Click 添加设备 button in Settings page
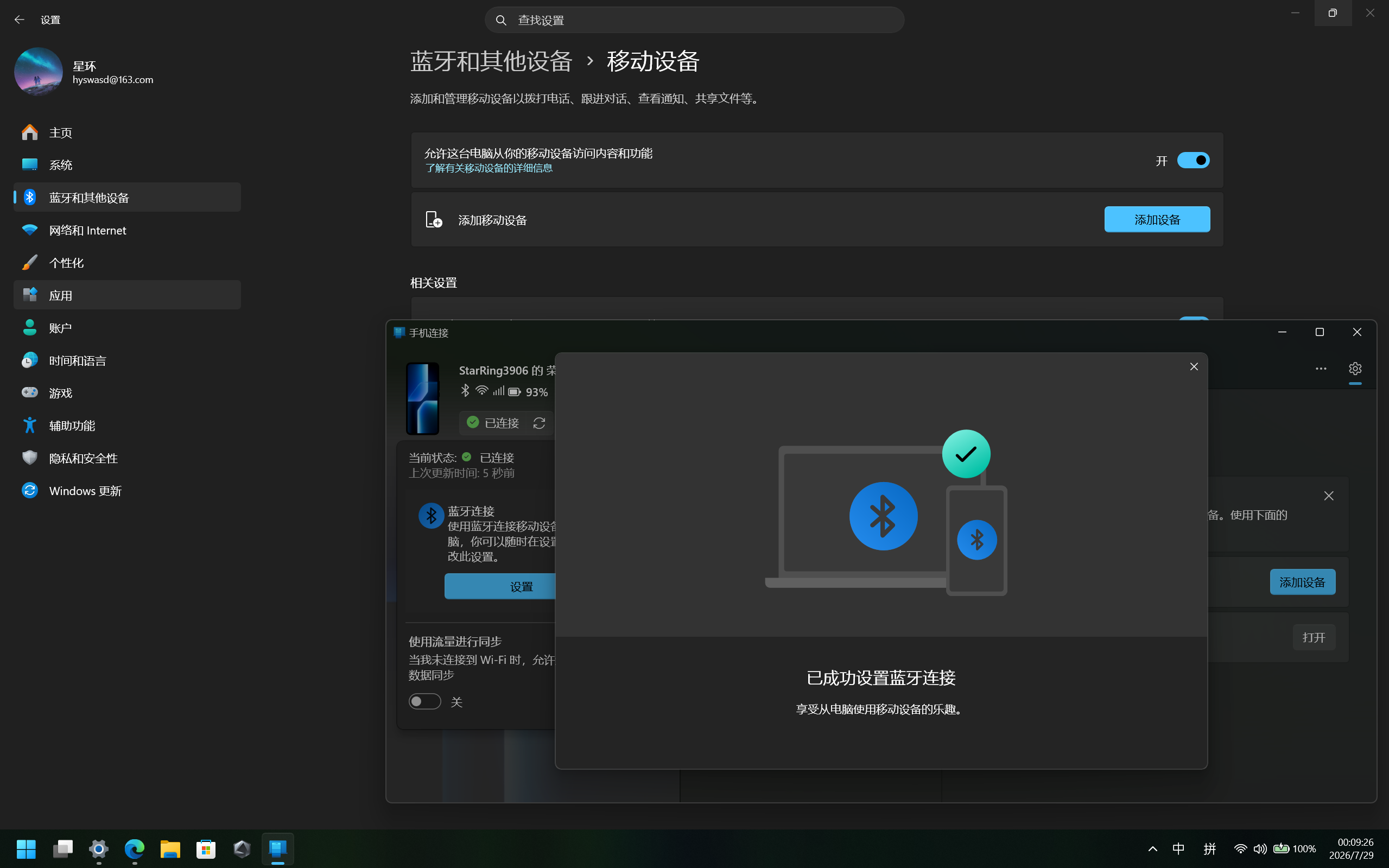The image size is (1389, 868). pos(1157,219)
